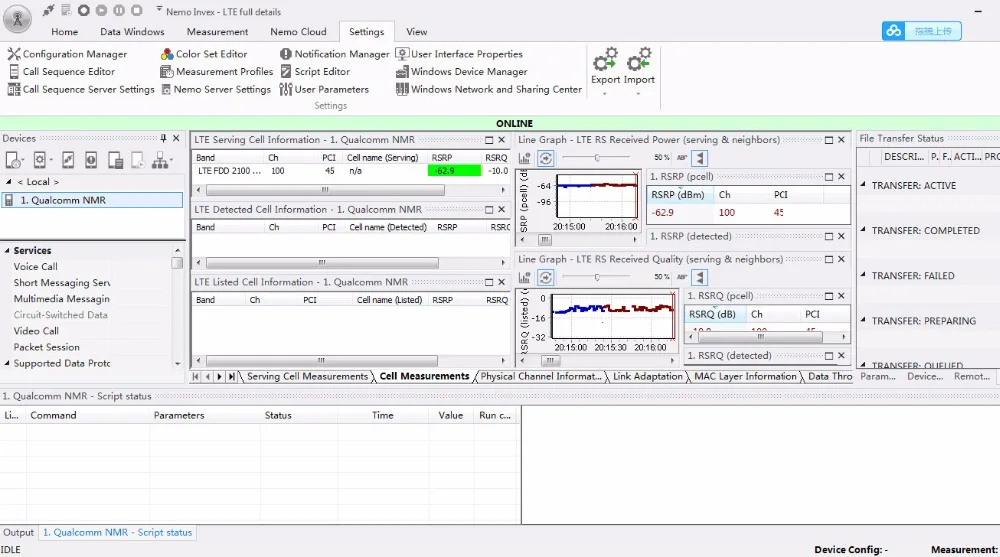The width and height of the screenshot is (1000, 557).
Task: Select Packet Session service
Action: [x=47, y=347]
